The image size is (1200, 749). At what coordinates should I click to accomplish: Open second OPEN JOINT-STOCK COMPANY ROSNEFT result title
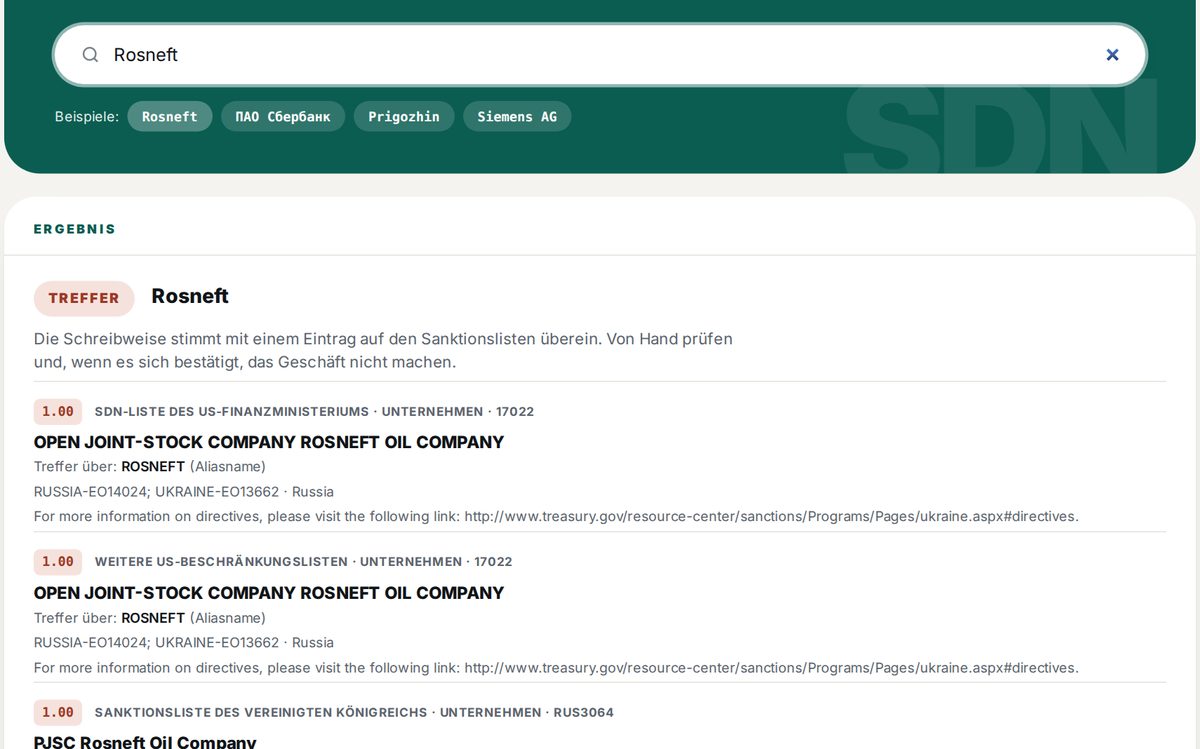pos(269,593)
